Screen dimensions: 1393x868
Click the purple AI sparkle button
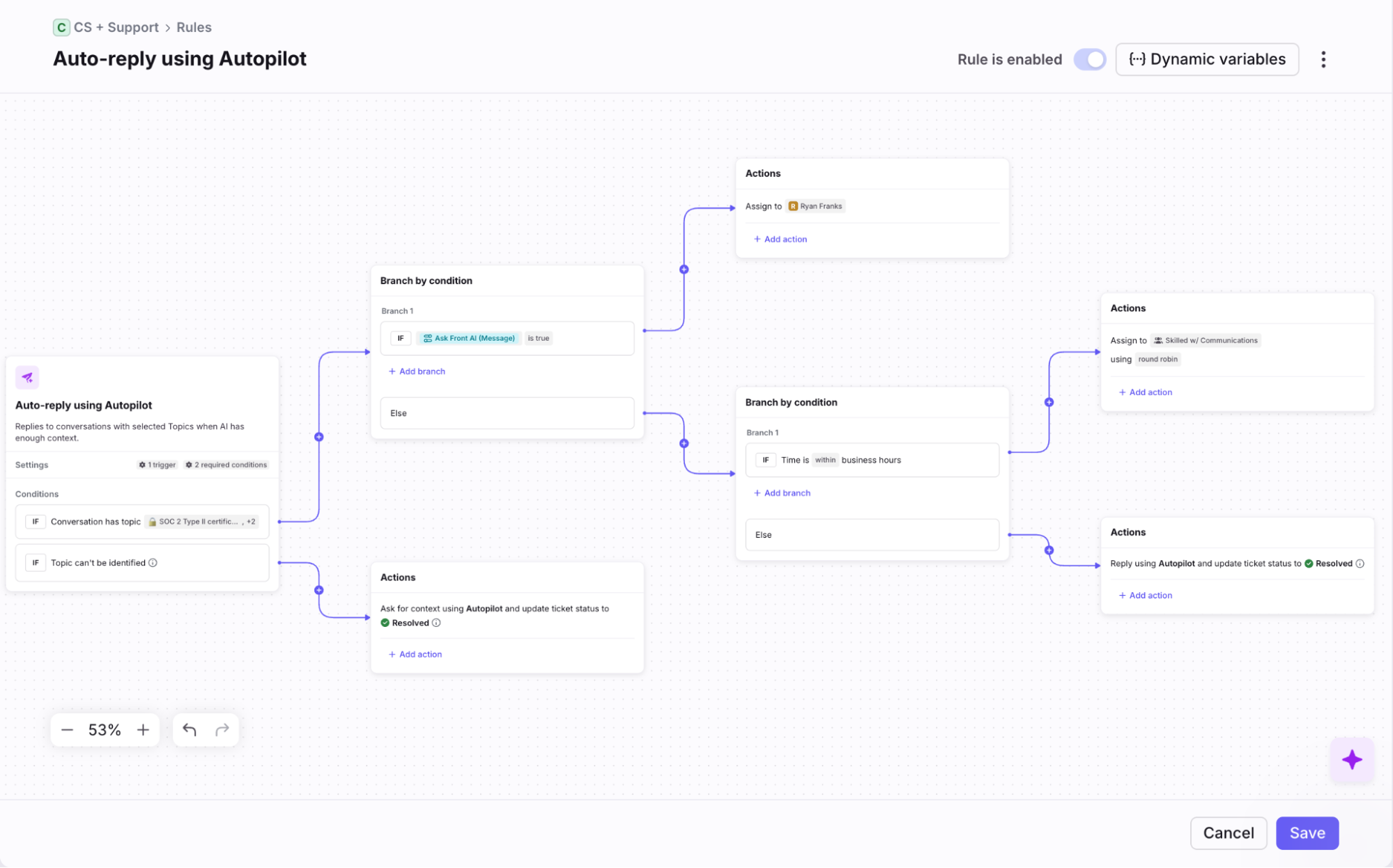(x=1351, y=759)
